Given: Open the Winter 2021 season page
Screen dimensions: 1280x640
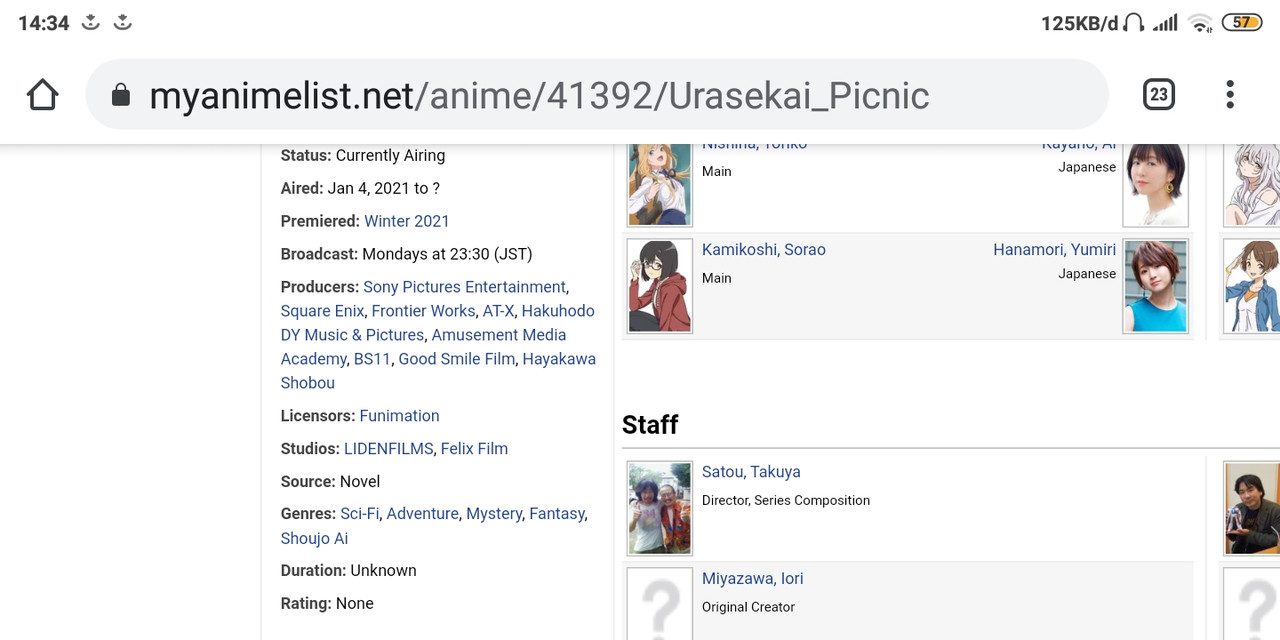Looking at the screenshot, I should 407,220.
